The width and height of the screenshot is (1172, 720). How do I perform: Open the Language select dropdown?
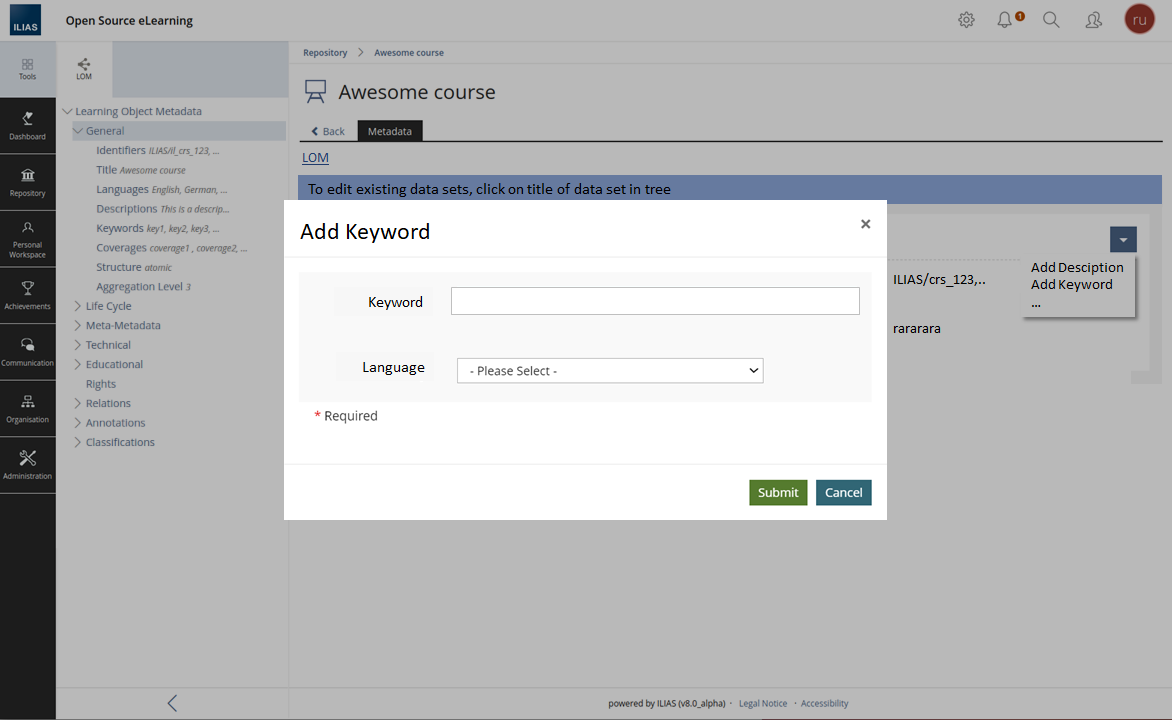[609, 371]
